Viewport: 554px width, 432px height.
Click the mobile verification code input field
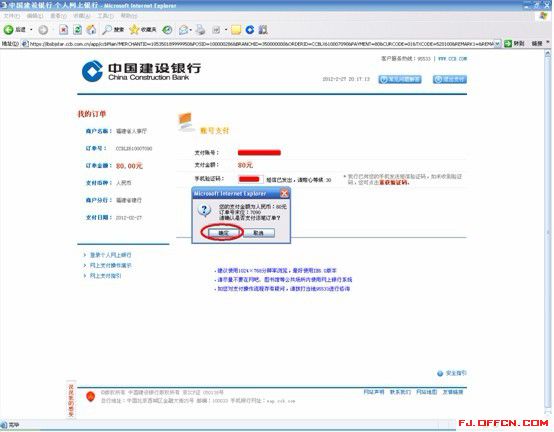pos(251,179)
